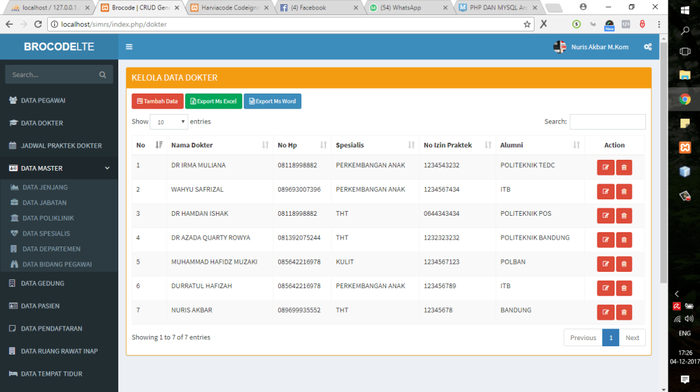Select pagination page 1
700x392 pixels.
coord(611,338)
